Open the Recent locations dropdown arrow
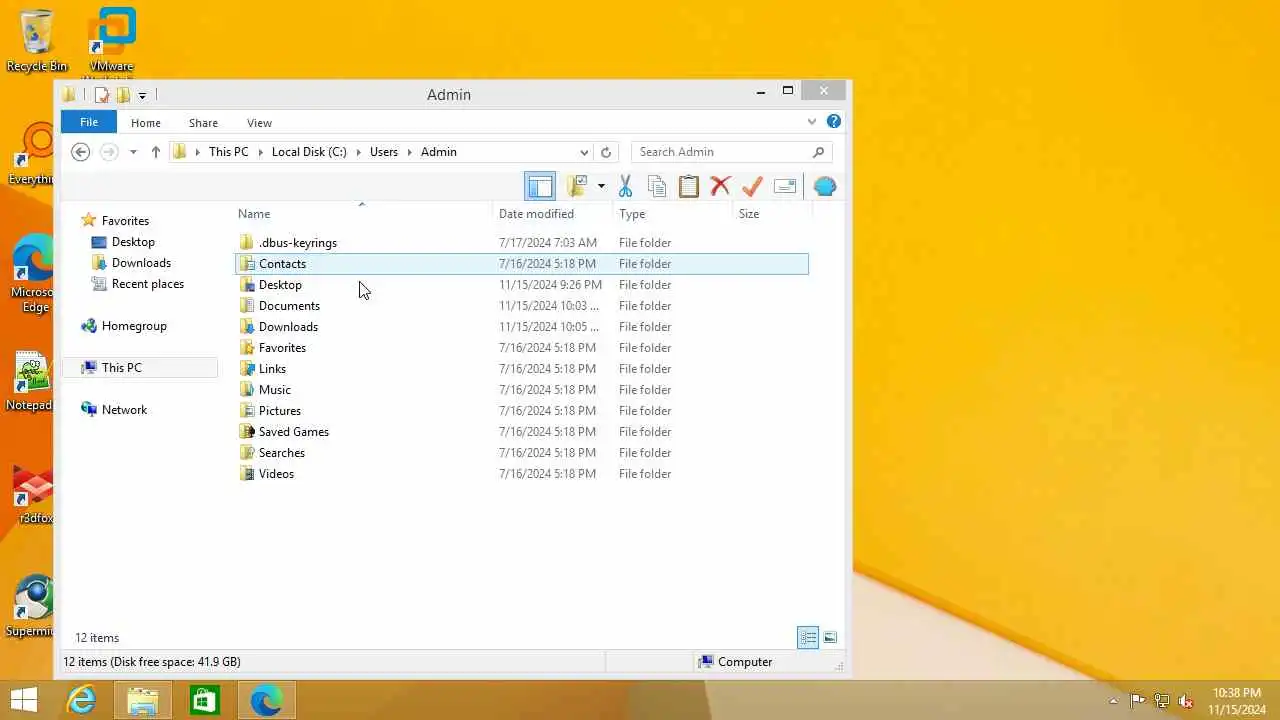 [x=133, y=152]
